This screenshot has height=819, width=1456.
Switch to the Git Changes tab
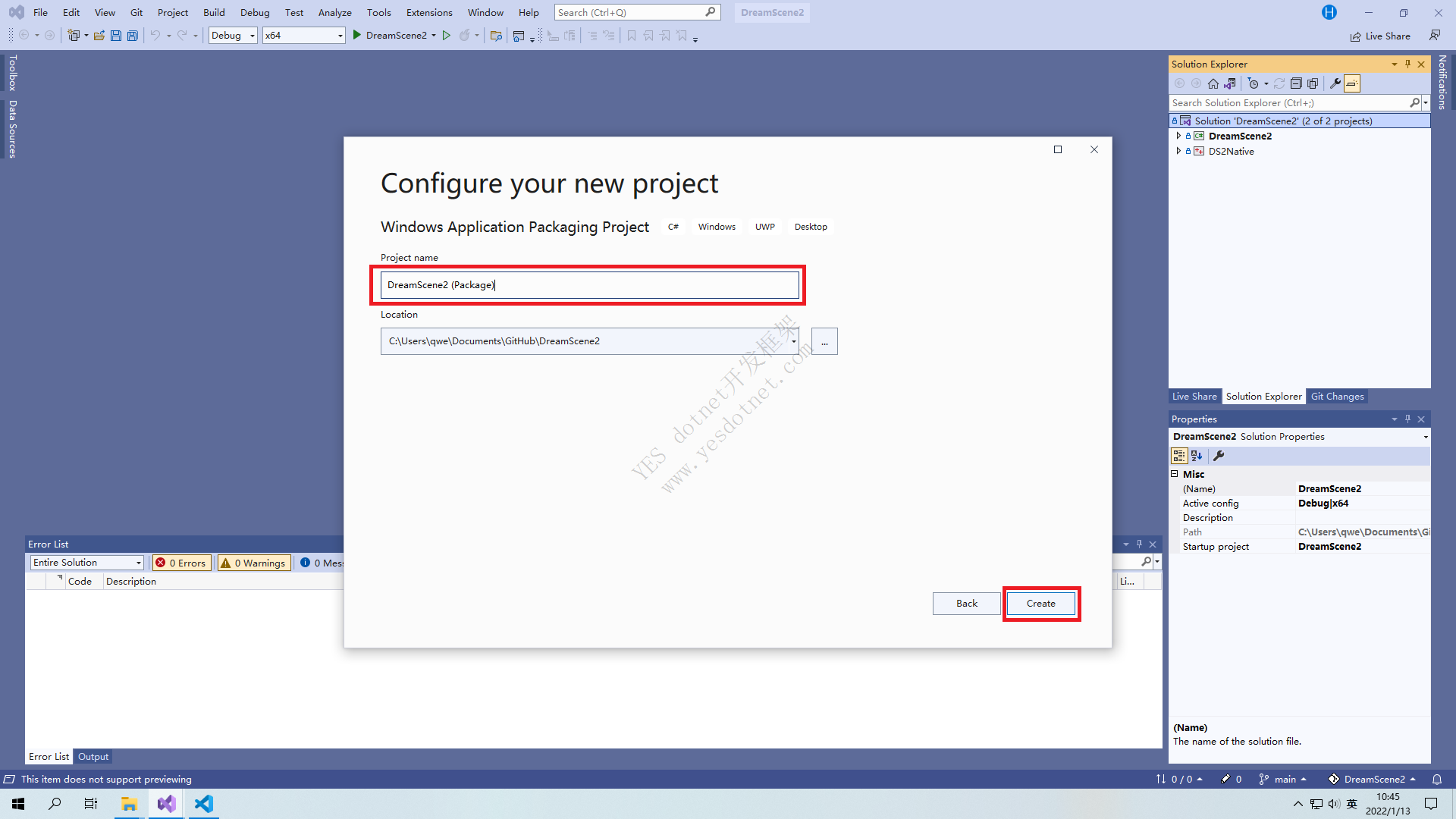[x=1337, y=397]
